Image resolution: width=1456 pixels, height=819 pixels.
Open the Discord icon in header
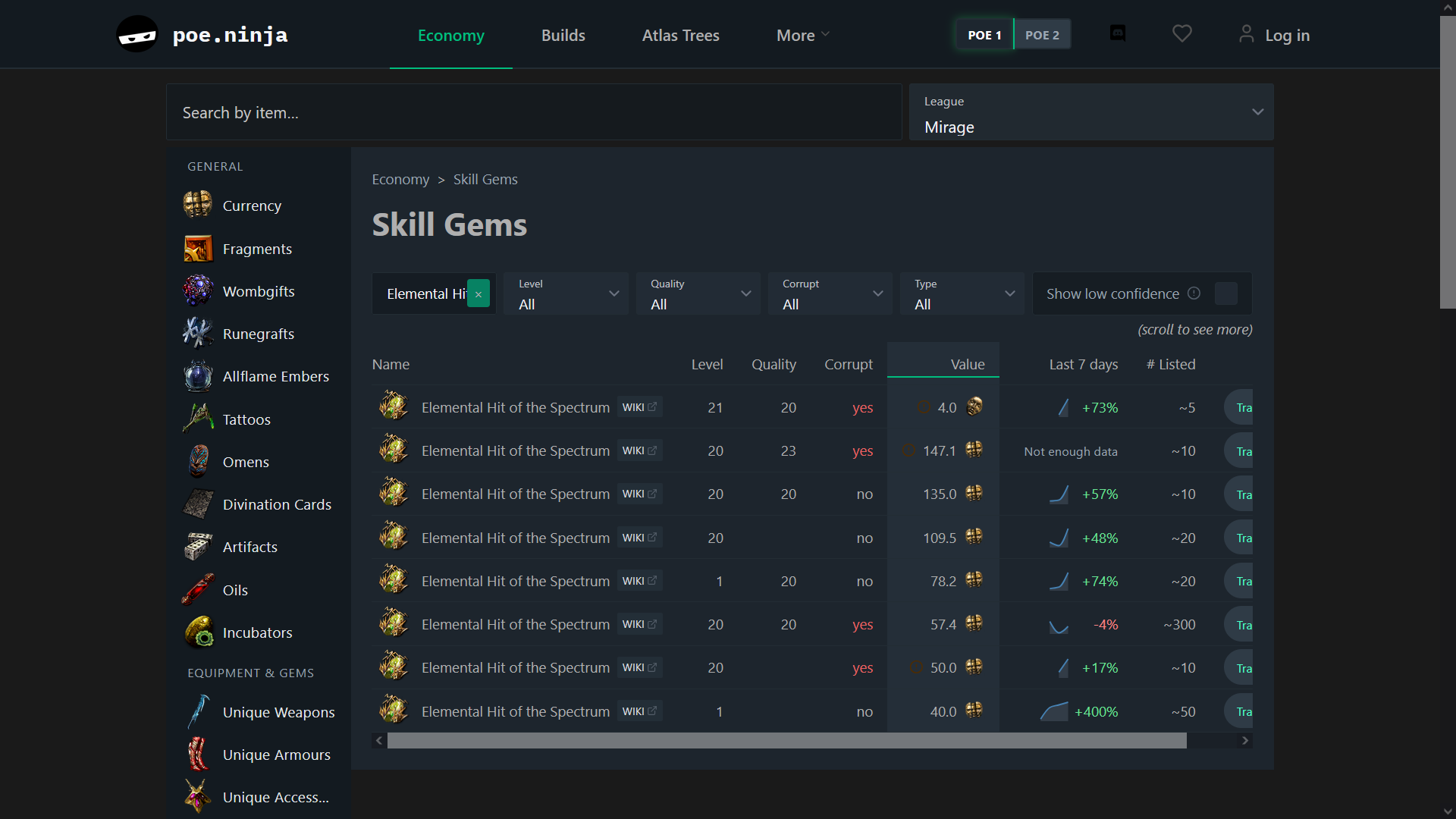pos(1118,33)
